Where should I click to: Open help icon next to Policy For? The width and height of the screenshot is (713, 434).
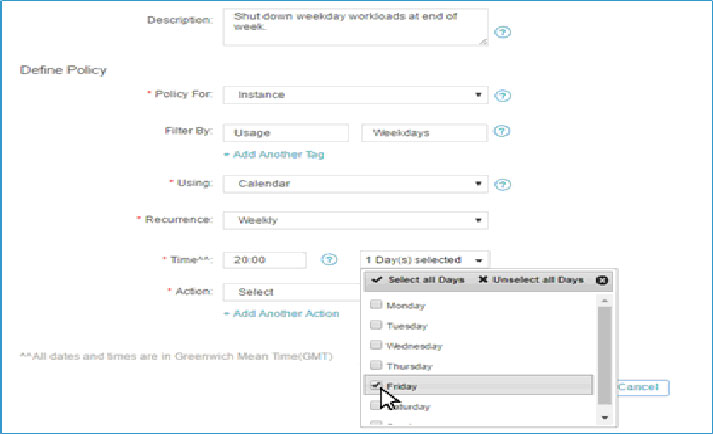(502, 96)
